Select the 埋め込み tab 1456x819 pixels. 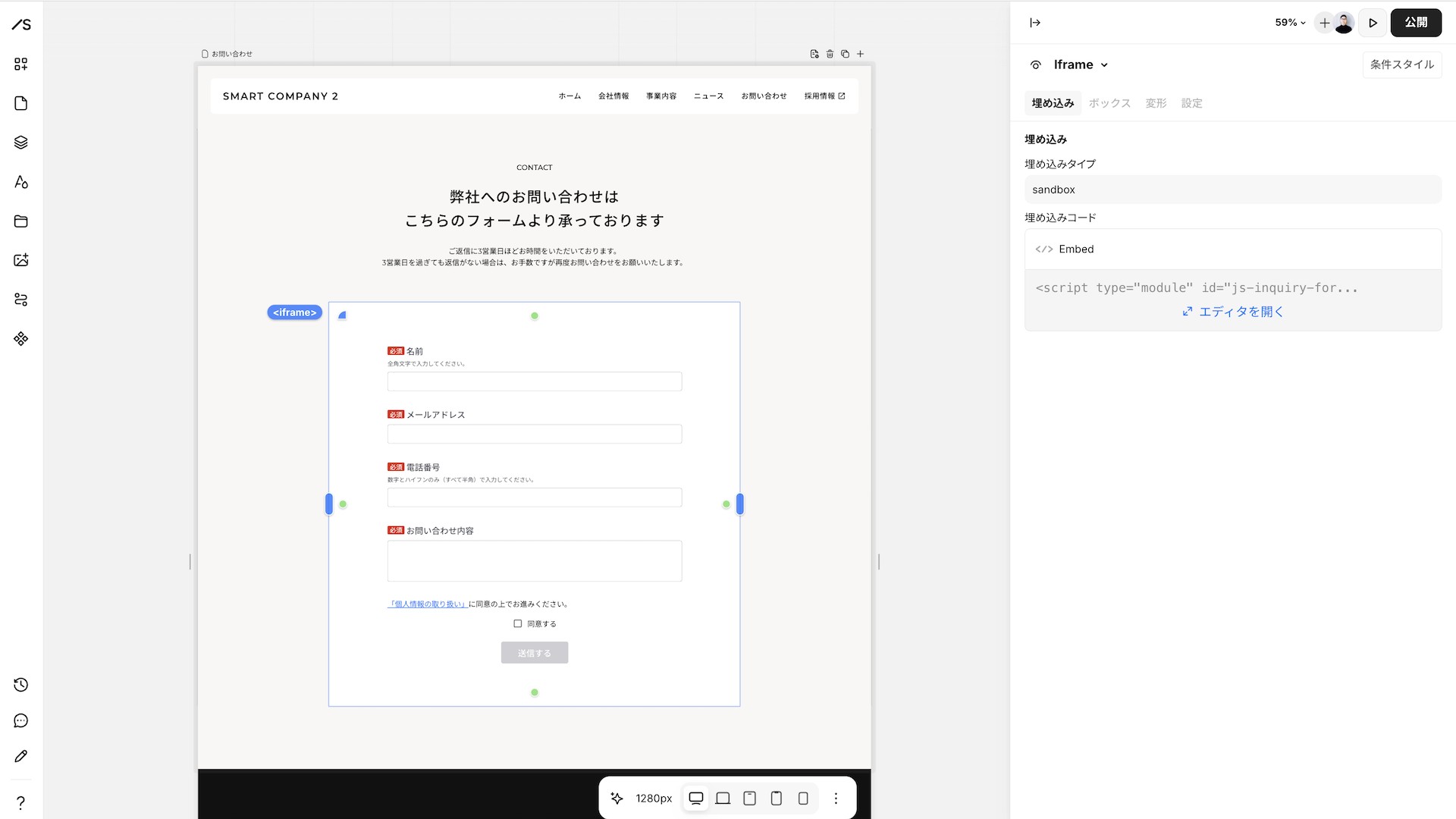click(x=1053, y=103)
